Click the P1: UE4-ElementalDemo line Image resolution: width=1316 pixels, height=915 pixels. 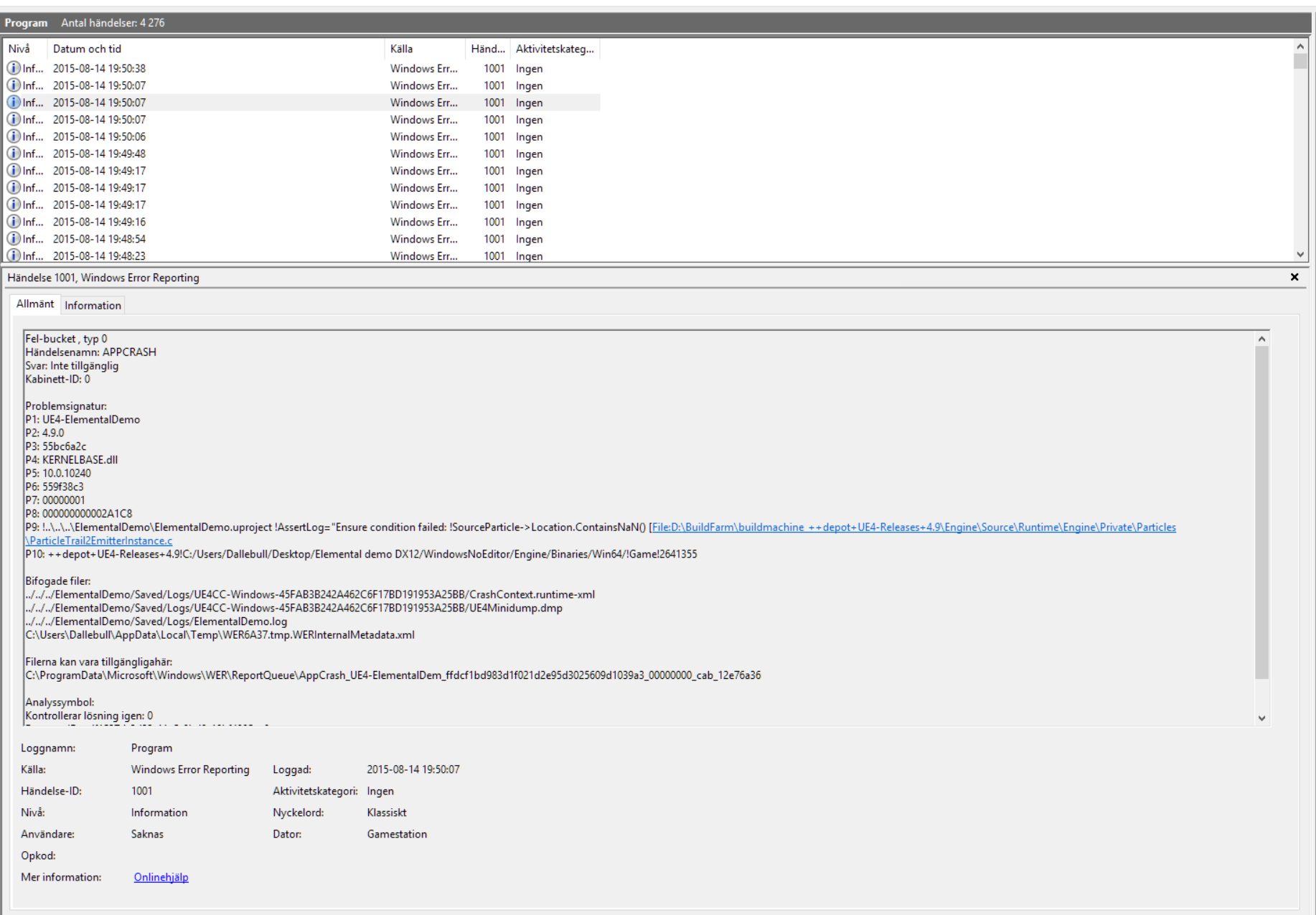83,420
